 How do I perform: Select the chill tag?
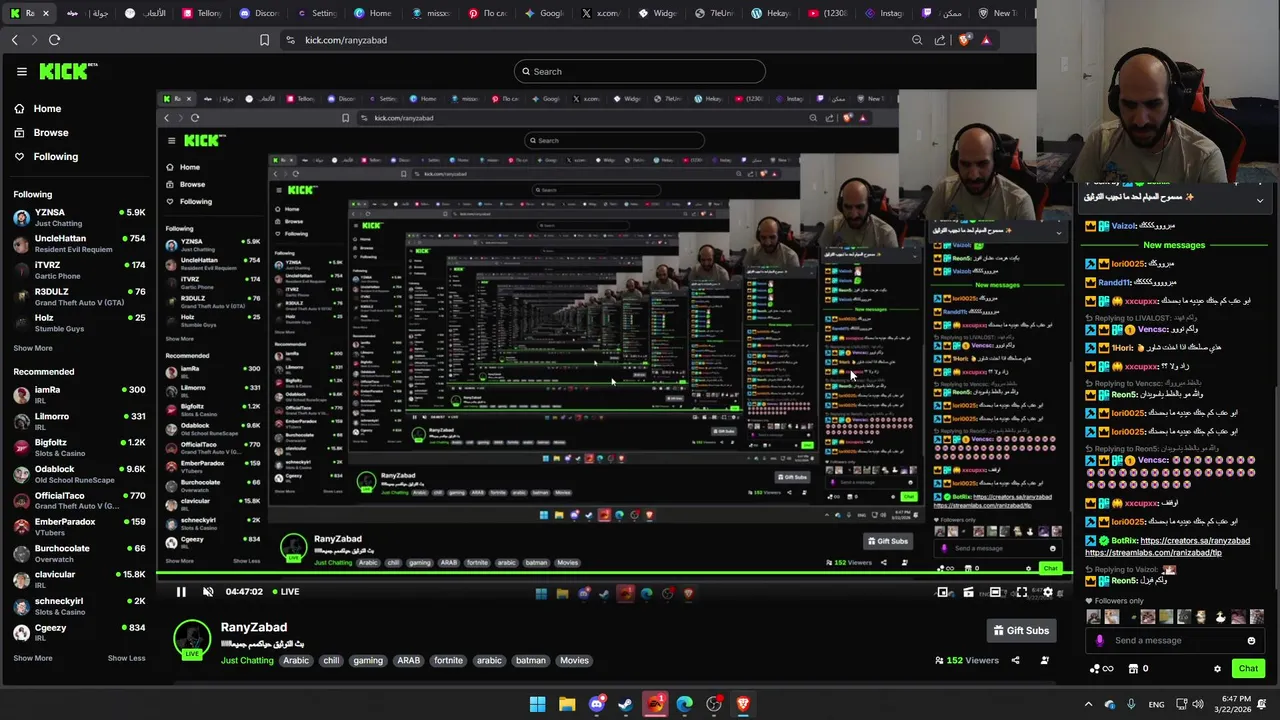[x=331, y=660]
